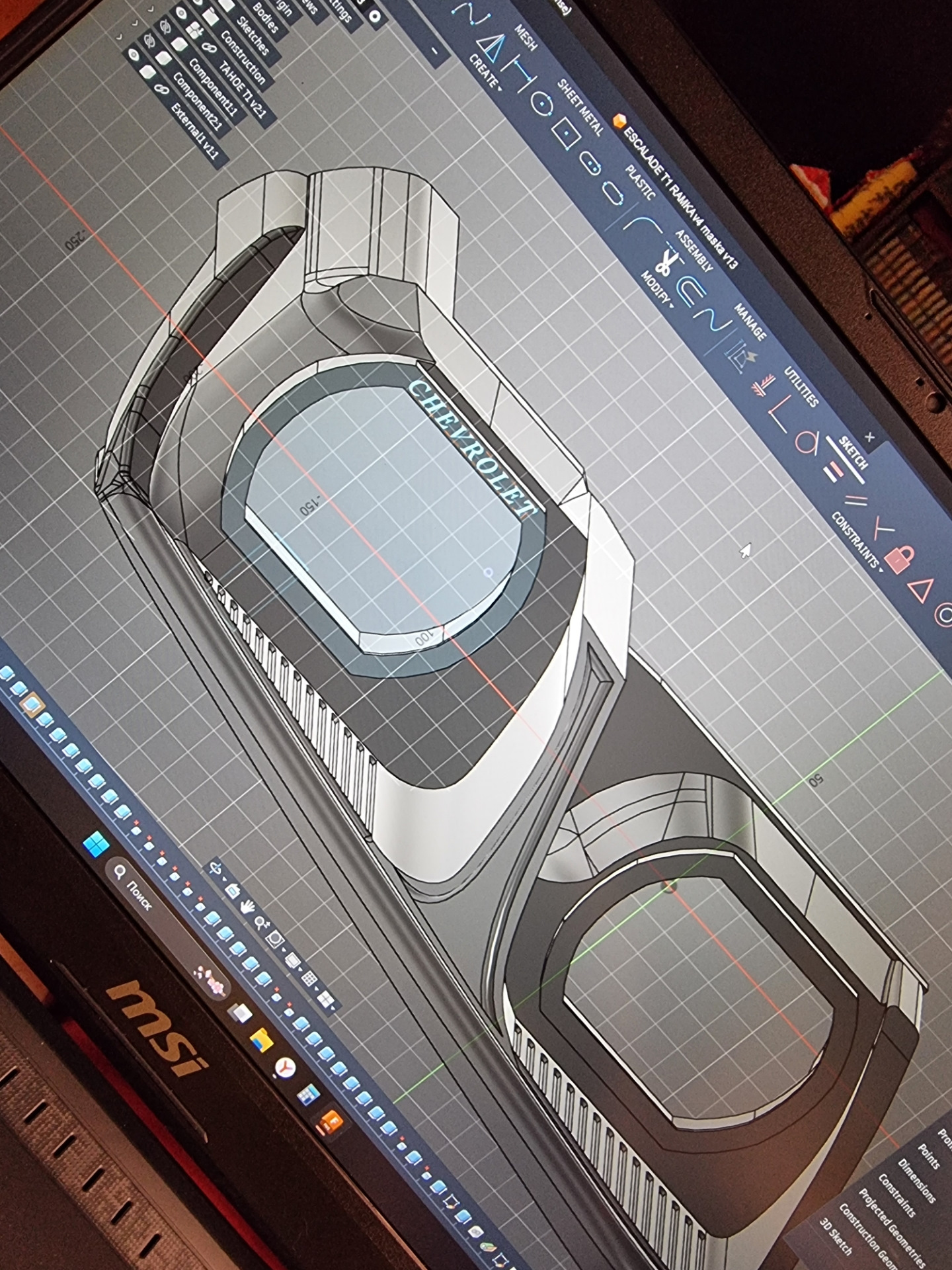Viewport: 952px width, 1270px height.
Task: Click the Task View taskbar icon
Action: [x=240, y=1014]
